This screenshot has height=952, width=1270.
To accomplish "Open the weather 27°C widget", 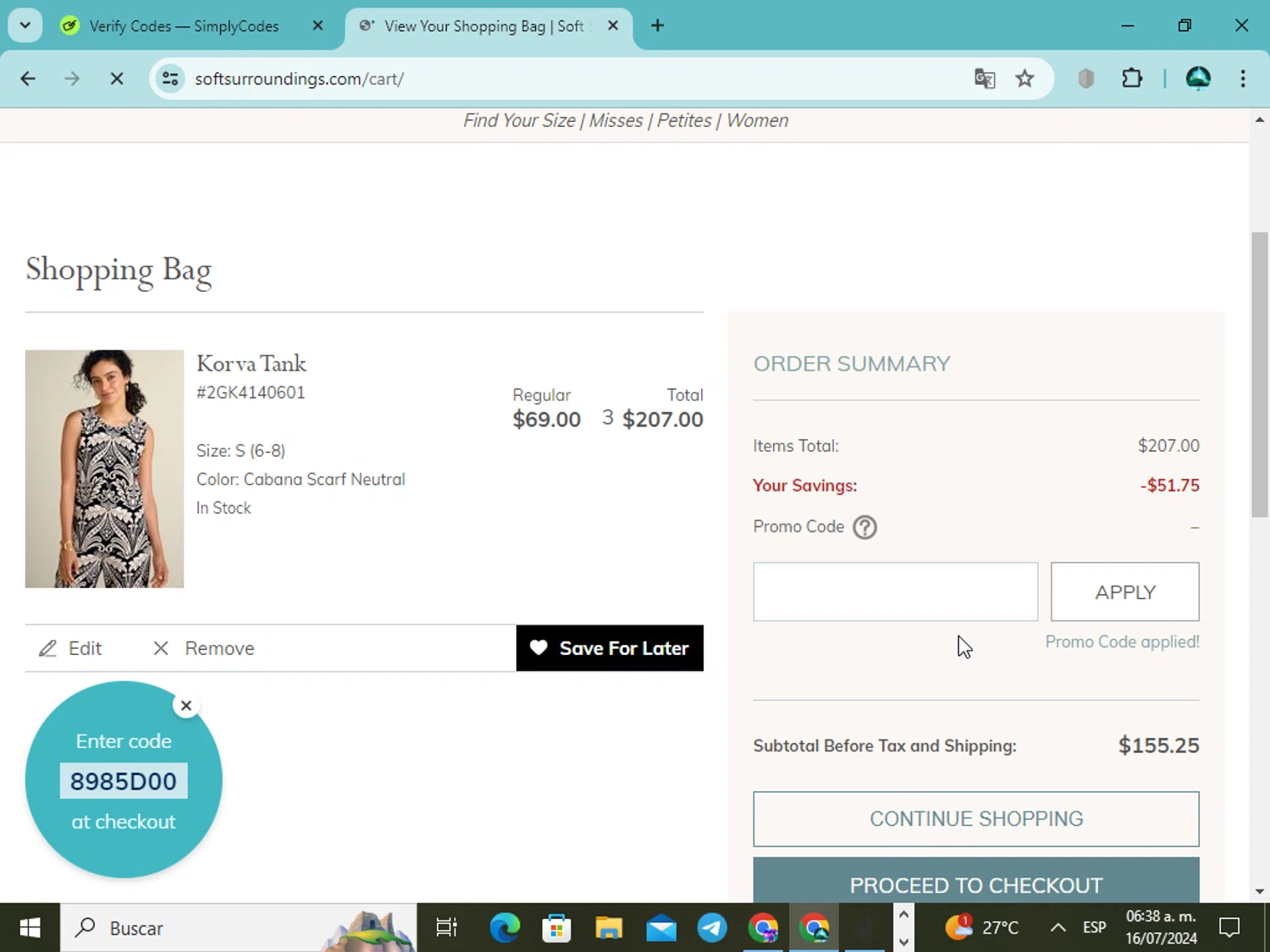I will pos(982,928).
